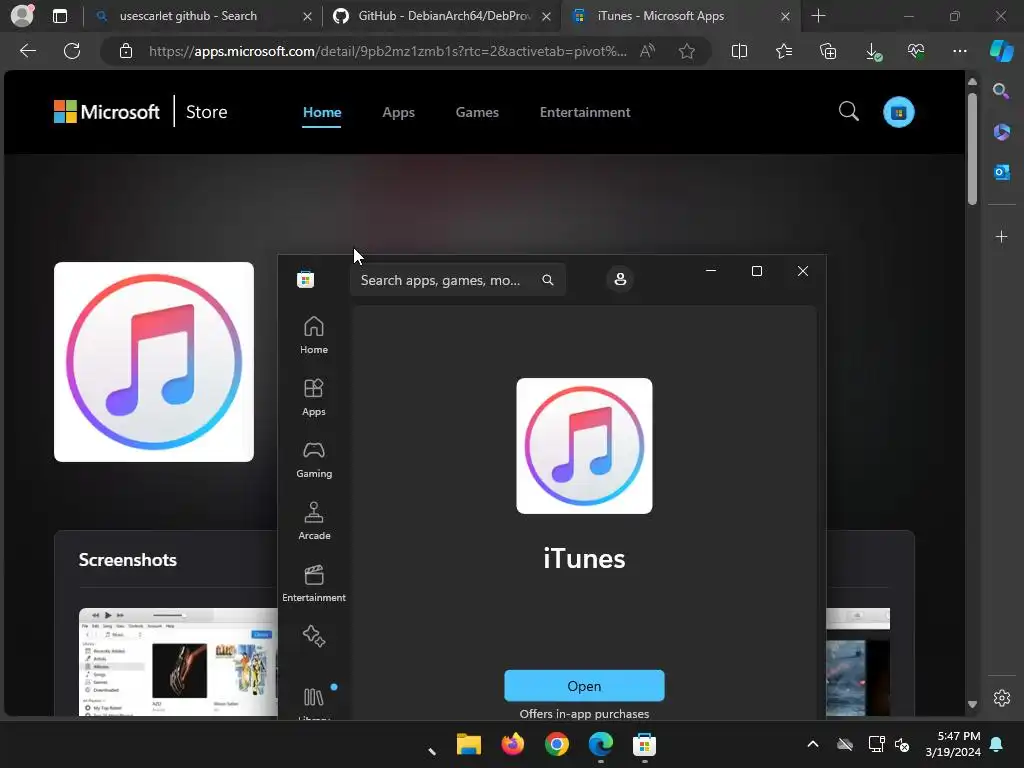Screen dimensions: 1024x768
Task: Open Copilot in the Edge sidebar
Action: point(1001,51)
